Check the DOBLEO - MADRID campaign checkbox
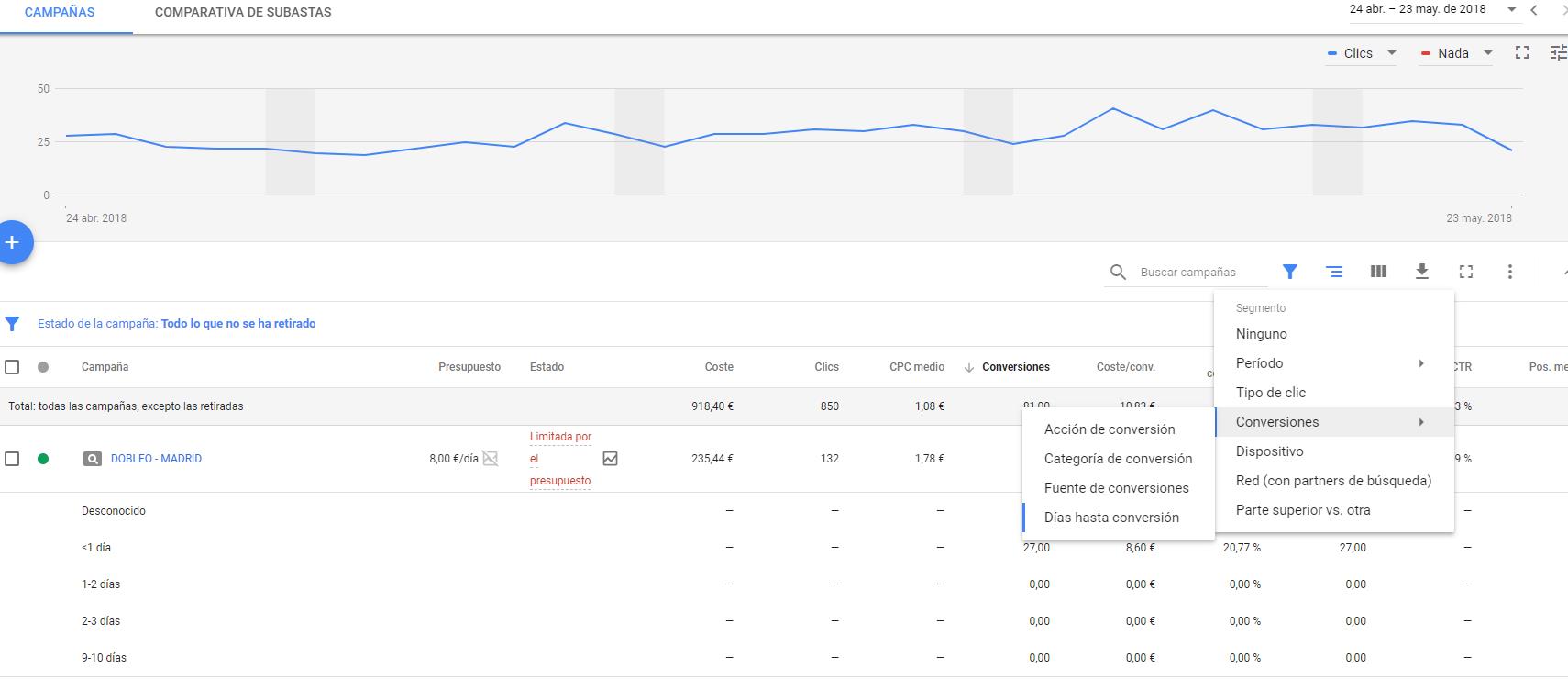1568x679 pixels. (12, 459)
